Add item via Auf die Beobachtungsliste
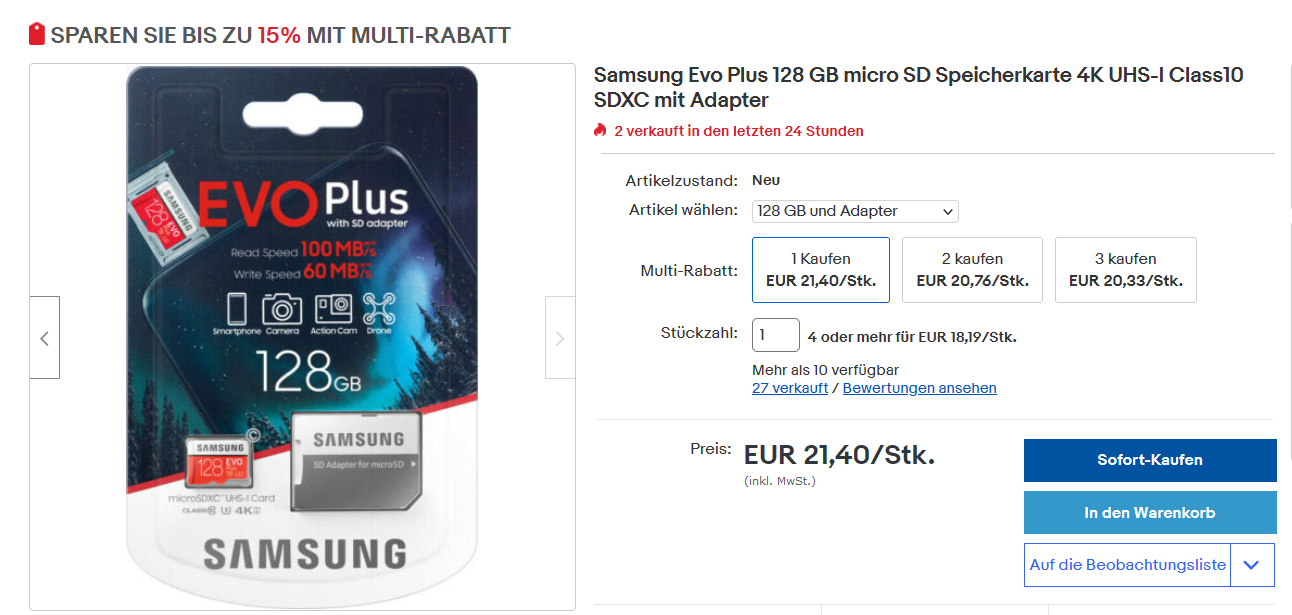This screenshot has height=615, width=1292. [x=1128, y=565]
